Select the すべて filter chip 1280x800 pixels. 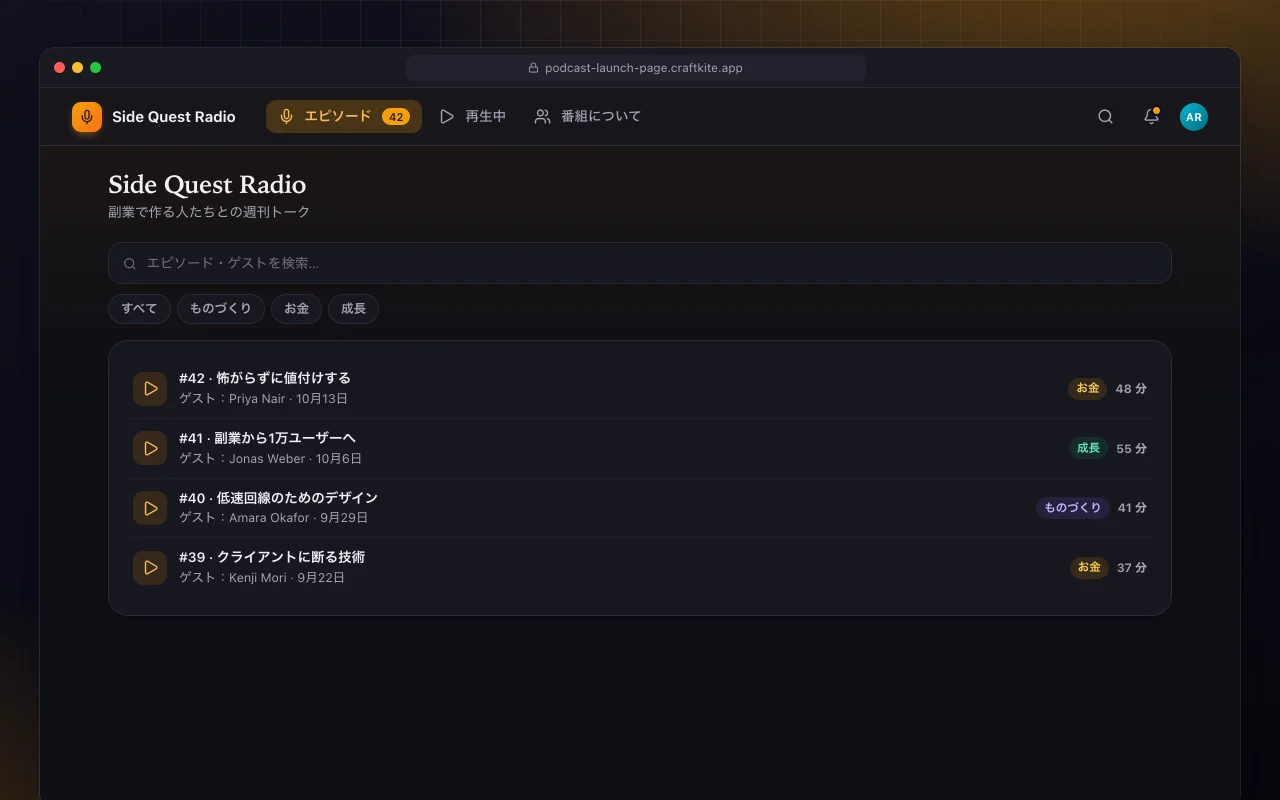[x=139, y=309]
